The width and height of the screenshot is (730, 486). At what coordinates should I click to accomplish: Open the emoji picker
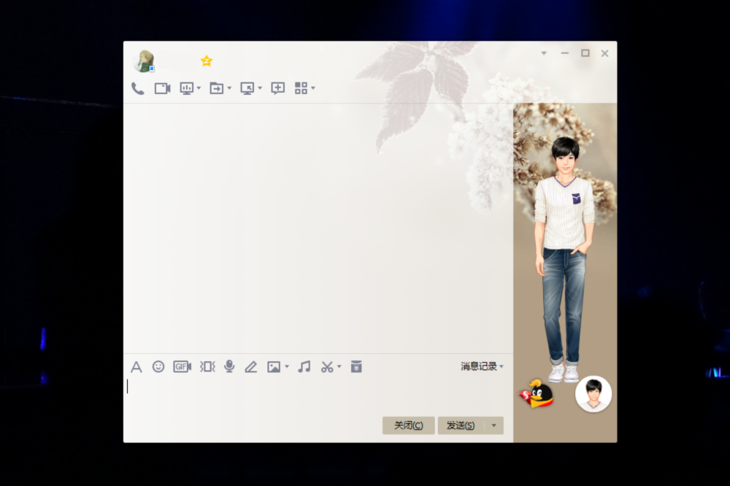click(158, 367)
